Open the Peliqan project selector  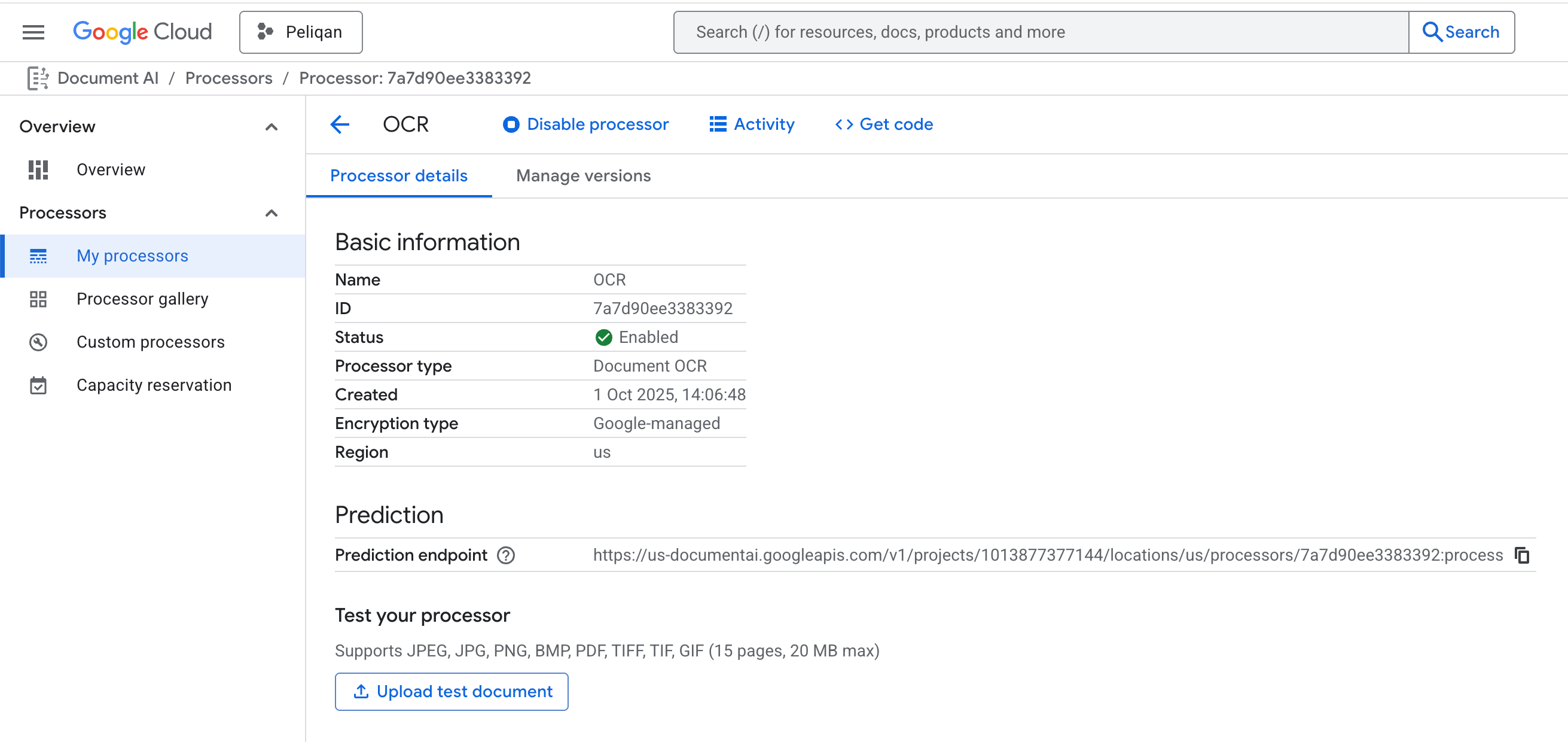coord(301,32)
